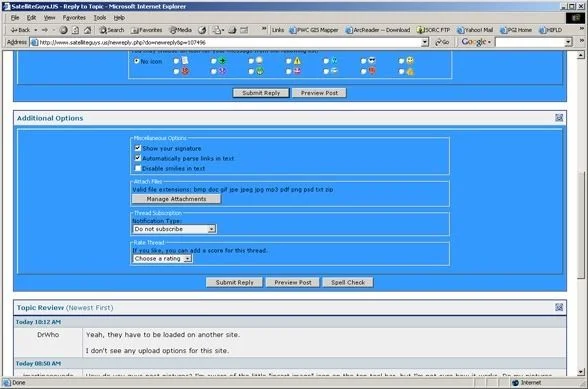The height and width of the screenshot is (389, 588).
Task: Click the Home icon in toolbar
Action: tap(88, 30)
